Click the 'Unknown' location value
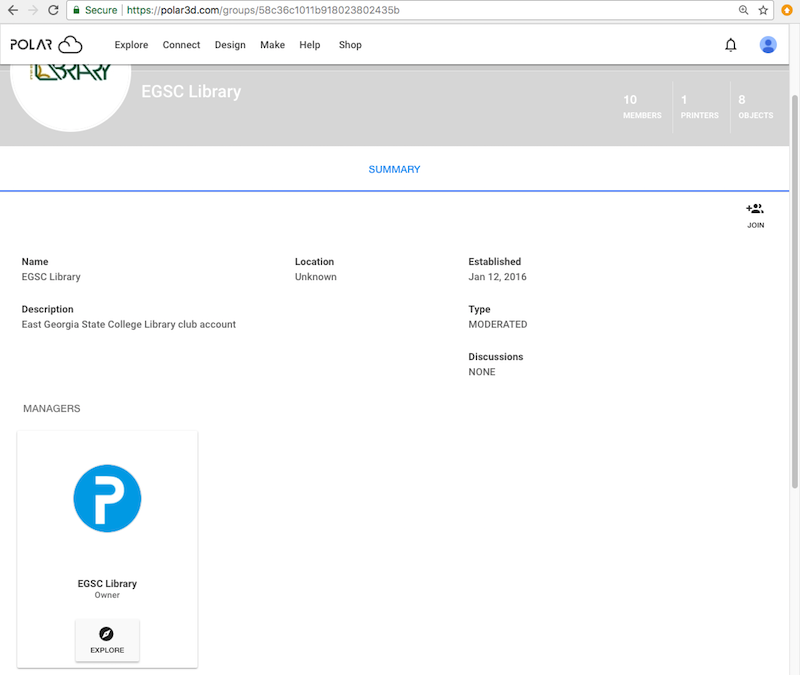The height and width of the screenshot is (675, 800). coord(316,277)
